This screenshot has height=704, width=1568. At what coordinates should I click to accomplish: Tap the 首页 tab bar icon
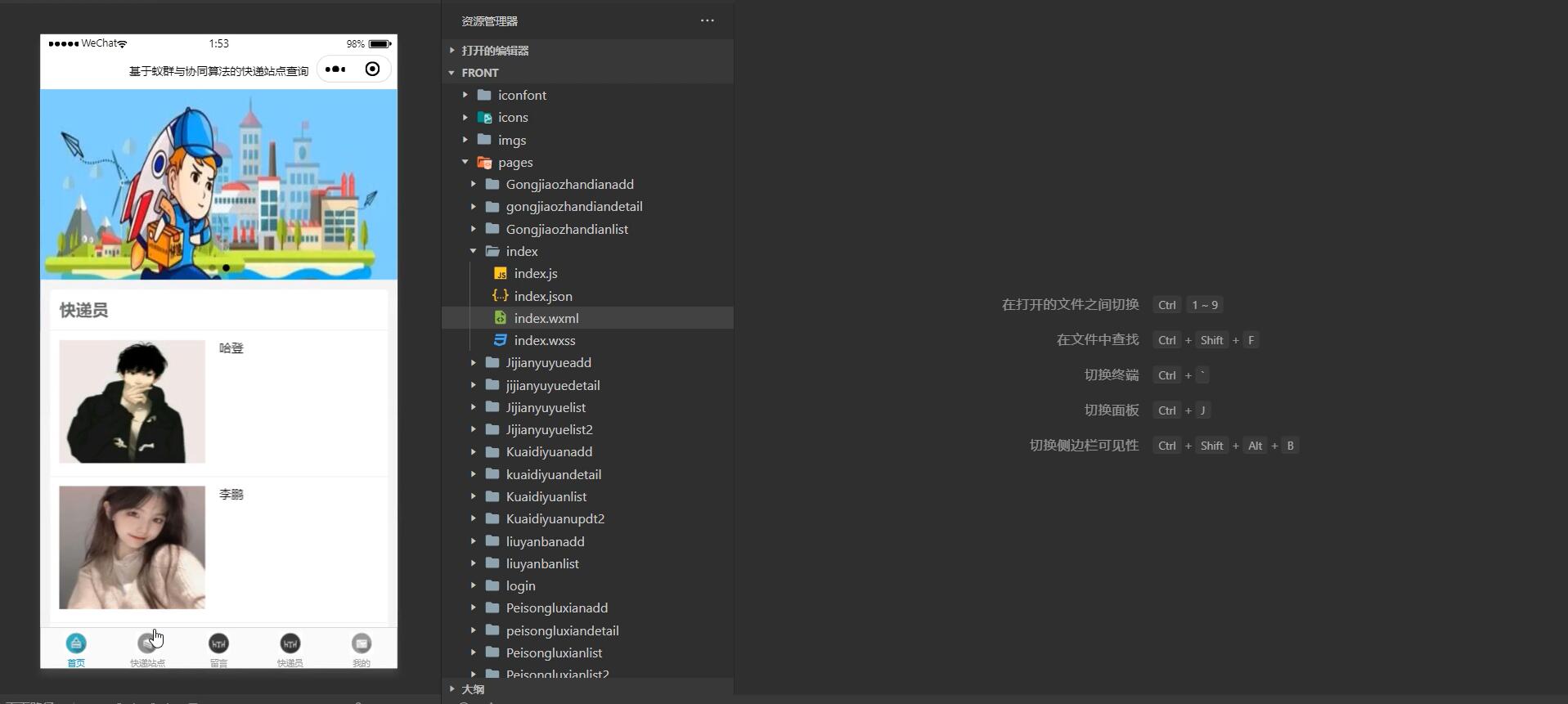(76, 643)
